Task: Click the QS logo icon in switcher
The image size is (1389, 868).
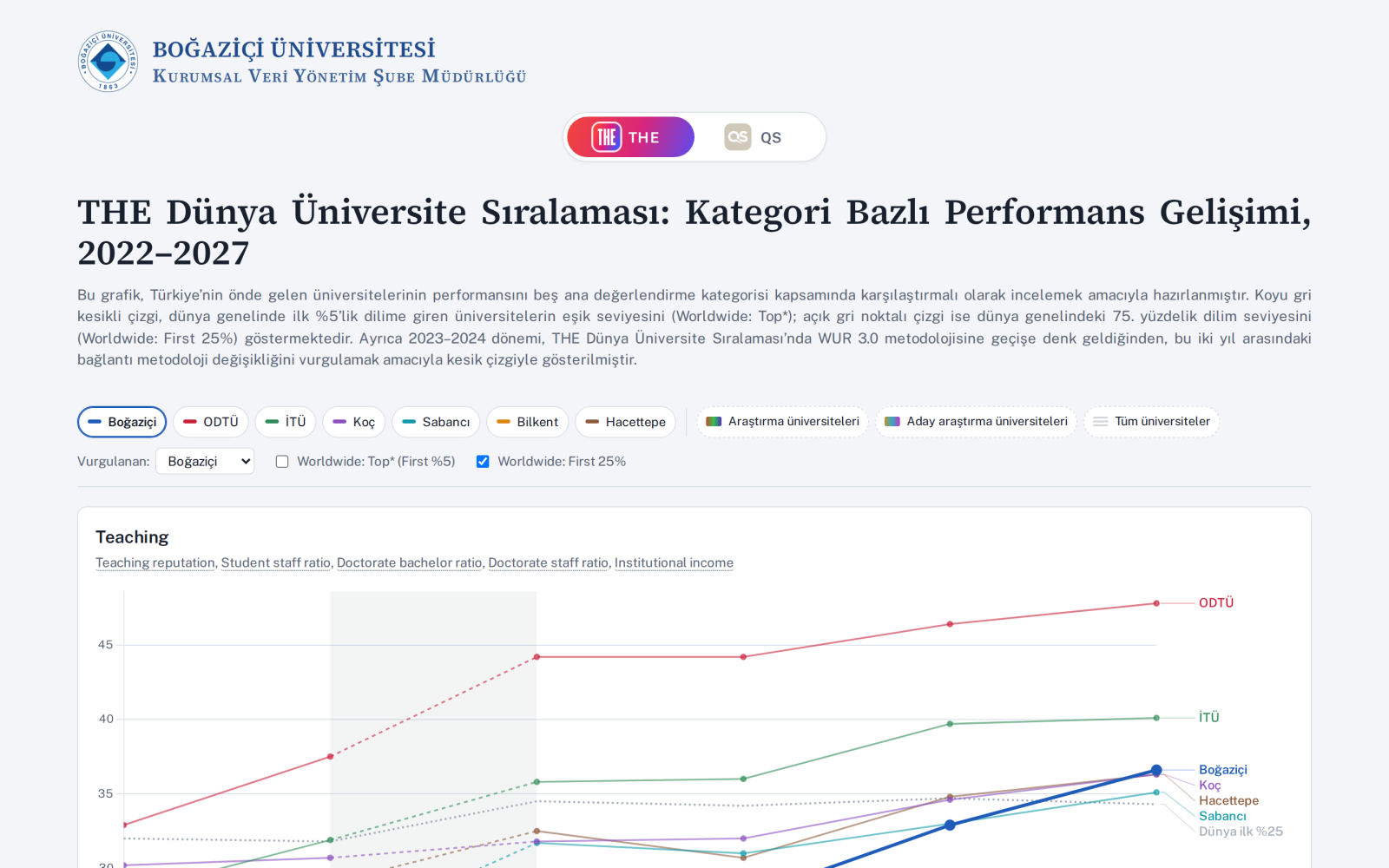Action: [738, 137]
